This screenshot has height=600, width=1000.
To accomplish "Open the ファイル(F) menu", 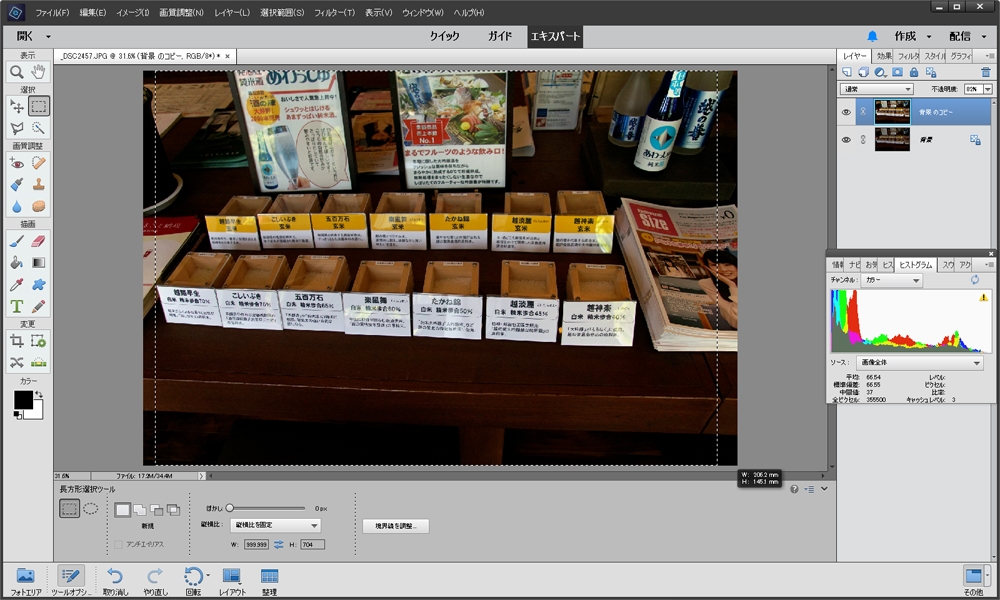I will pos(52,13).
